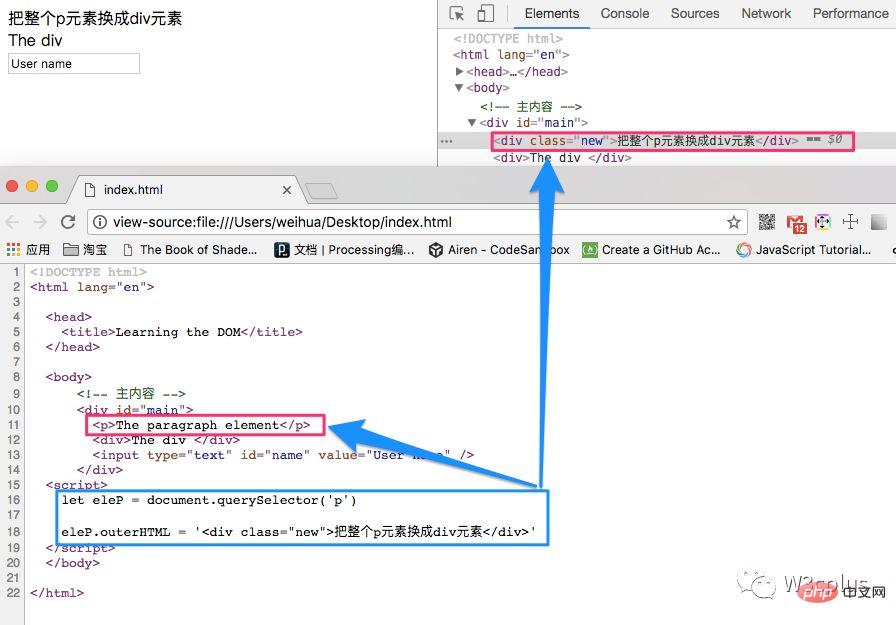Open a new tab button
Screen dimensions: 896x625
pos(321,191)
